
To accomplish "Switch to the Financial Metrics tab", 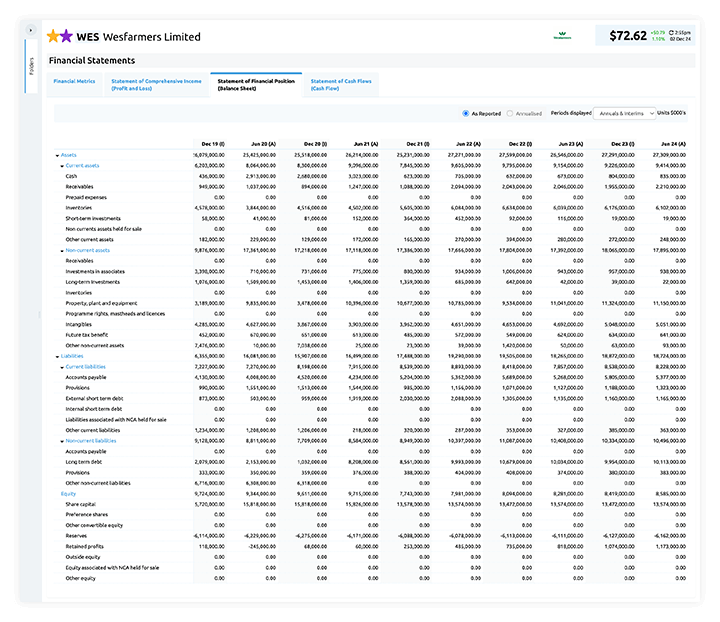I will (74, 81).
